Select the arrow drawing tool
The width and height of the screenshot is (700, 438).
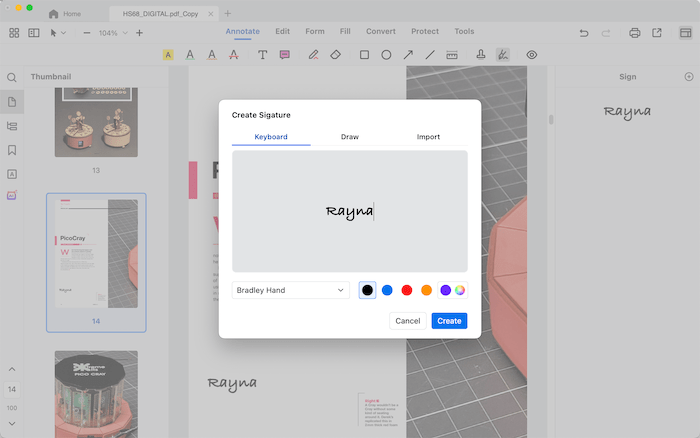[x=408, y=55]
